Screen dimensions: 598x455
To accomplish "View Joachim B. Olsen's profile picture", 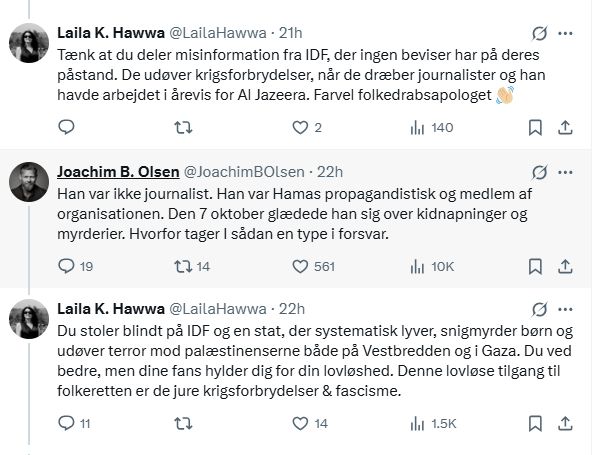I will pos(29,182).
